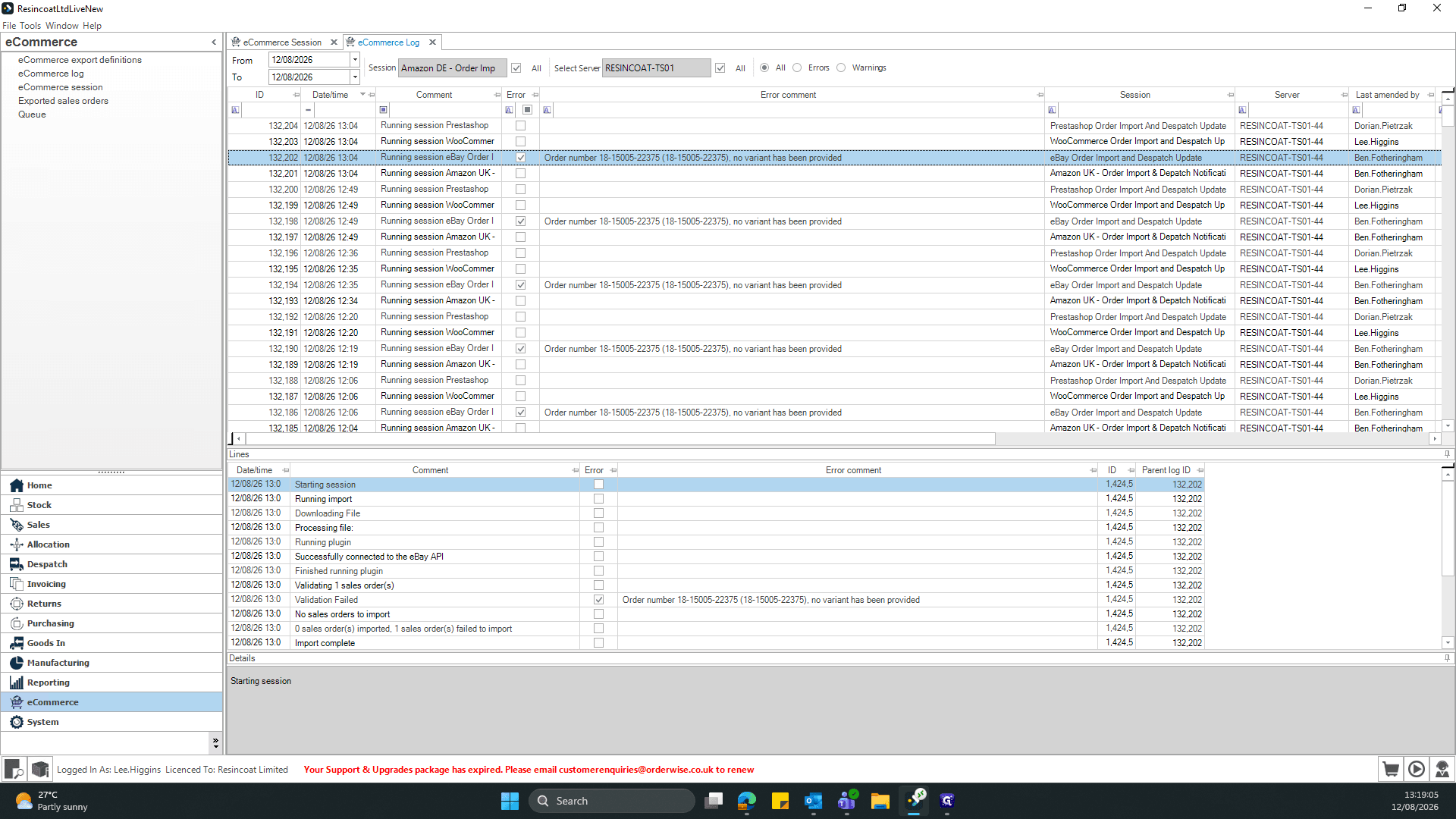
Task: Click the play circle status bar icon
Action: pyautogui.click(x=1417, y=769)
